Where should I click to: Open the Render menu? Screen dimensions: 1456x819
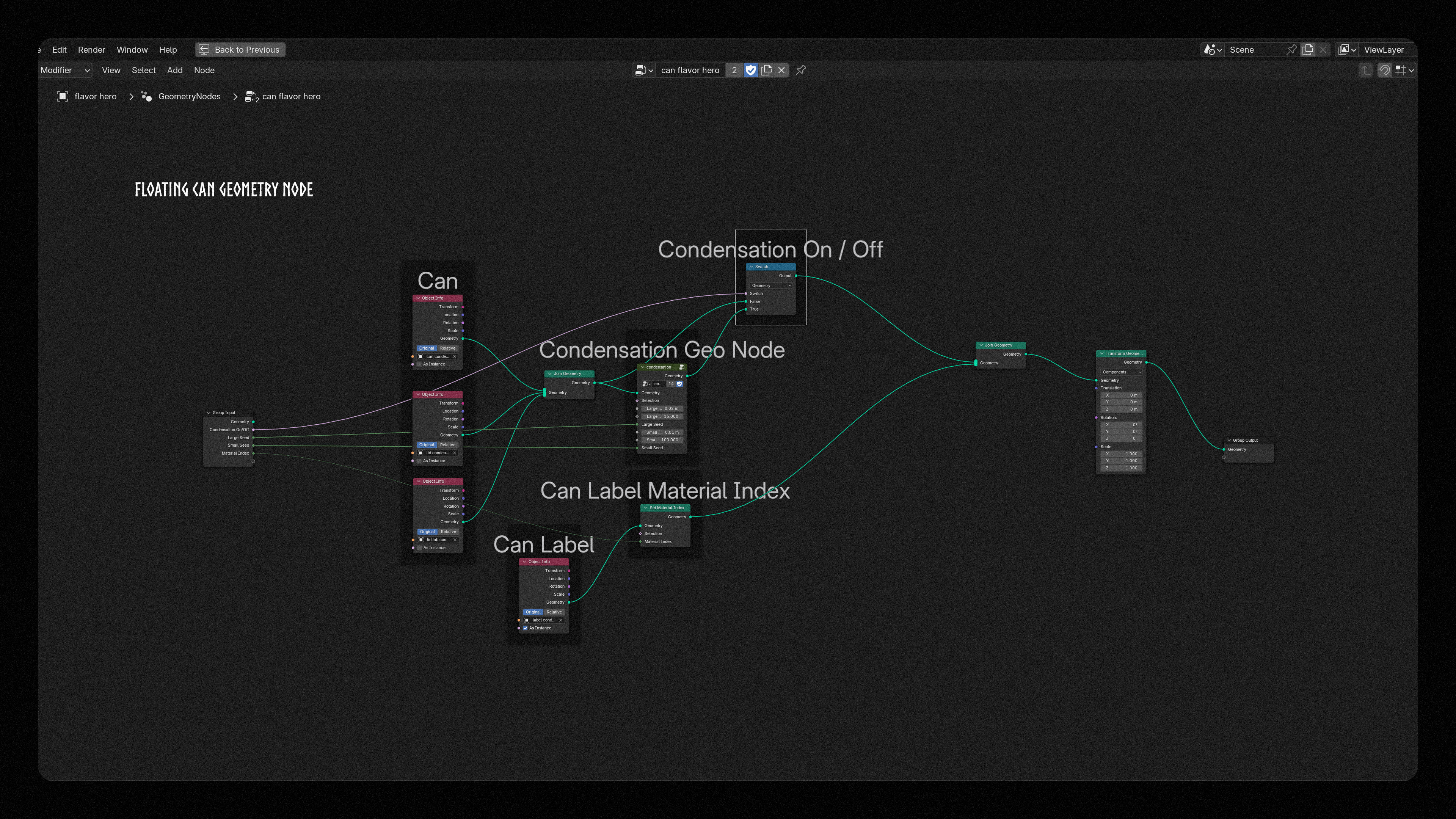[x=91, y=50]
